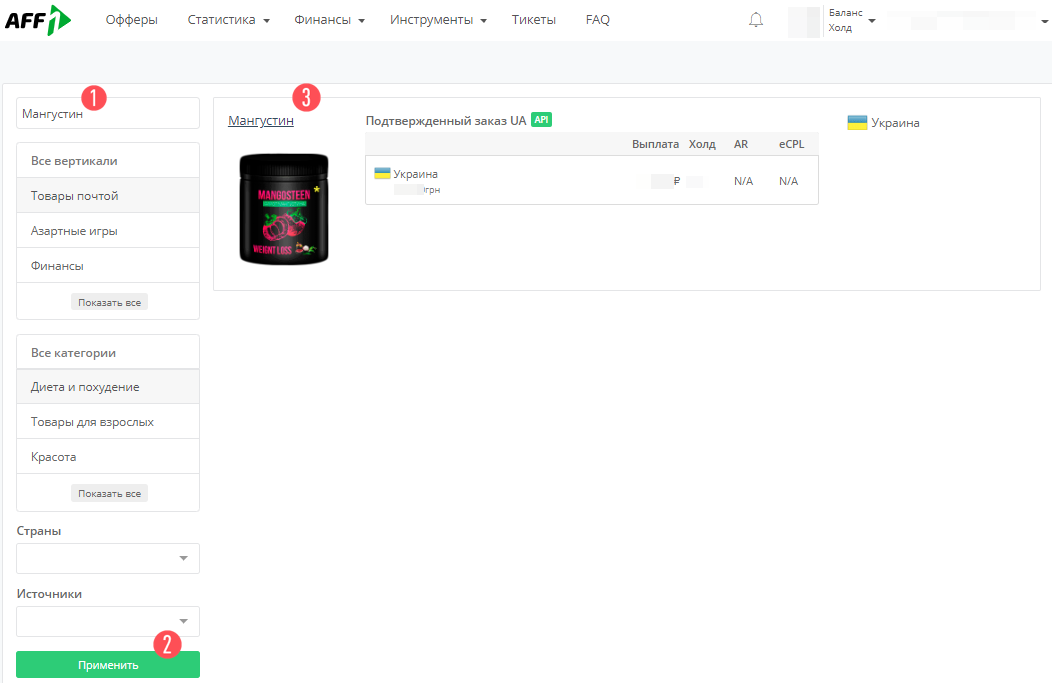This screenshot has height=683, width=1052.
Task: Click the green API badge
Action: [x=541, y=120]
